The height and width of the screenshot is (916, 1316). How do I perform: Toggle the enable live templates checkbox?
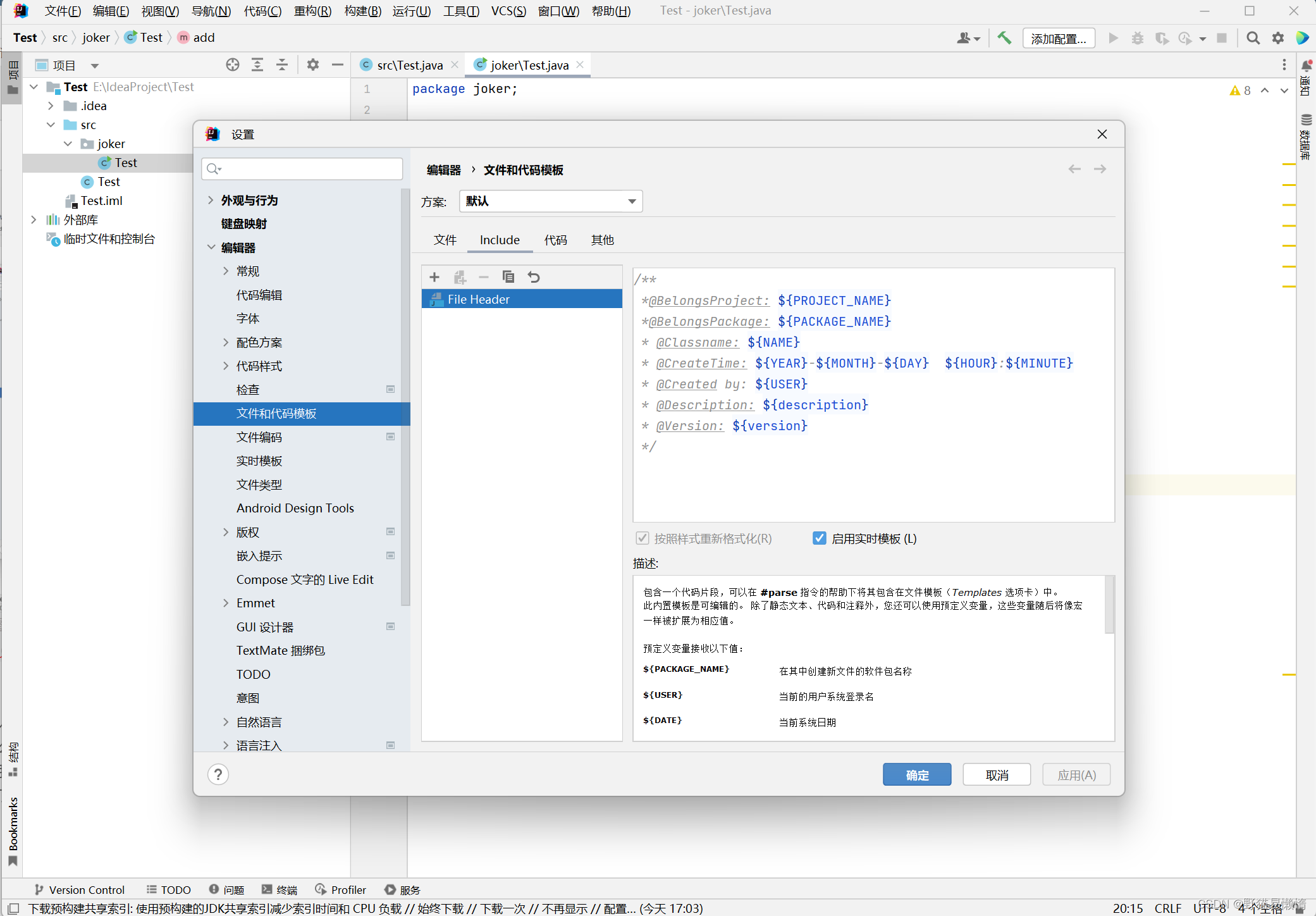click(x=820, y=538)
